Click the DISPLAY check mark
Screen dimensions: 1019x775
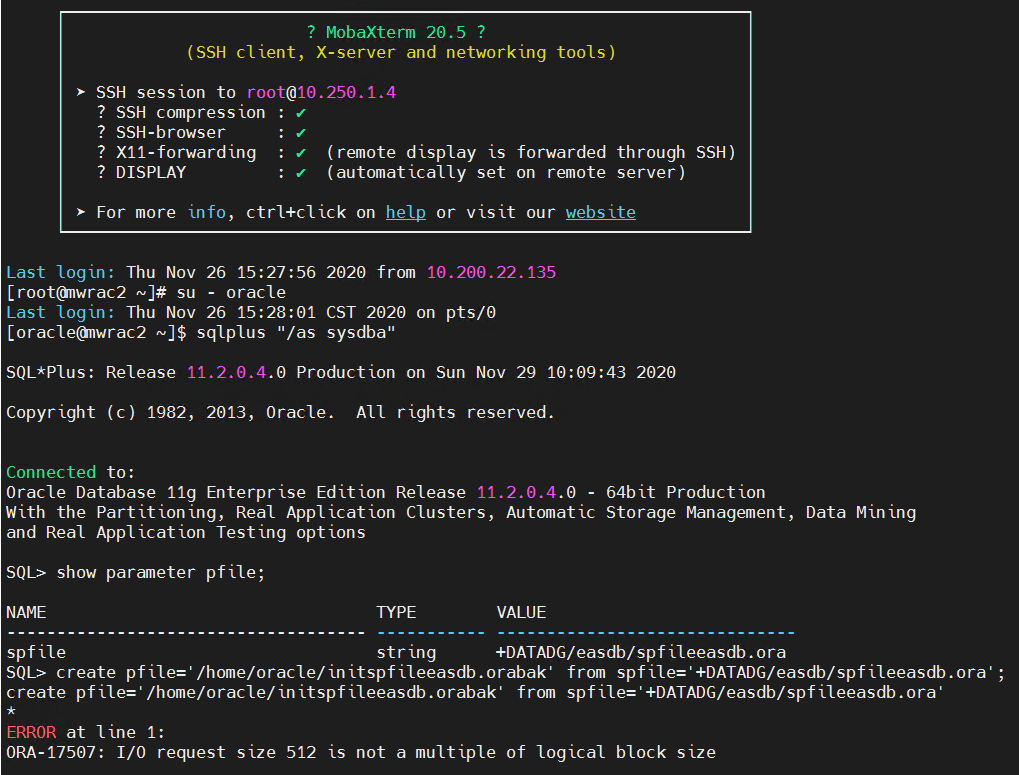301,173
